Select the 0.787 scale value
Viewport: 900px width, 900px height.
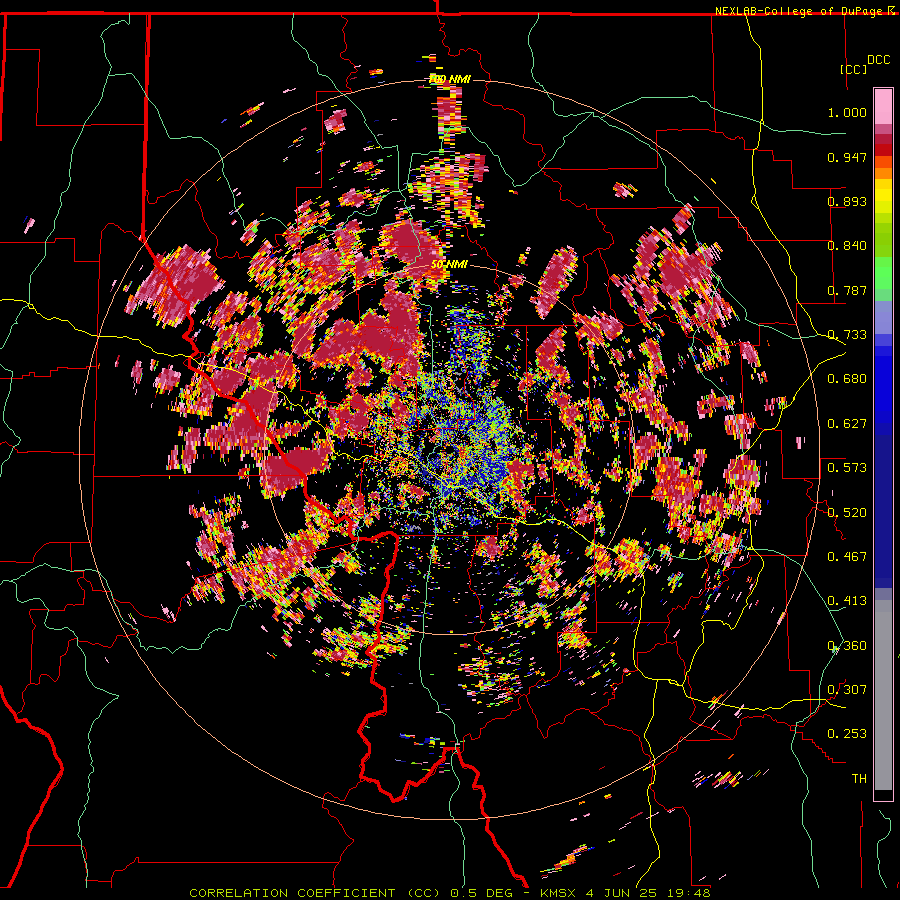tap(847, 290)
